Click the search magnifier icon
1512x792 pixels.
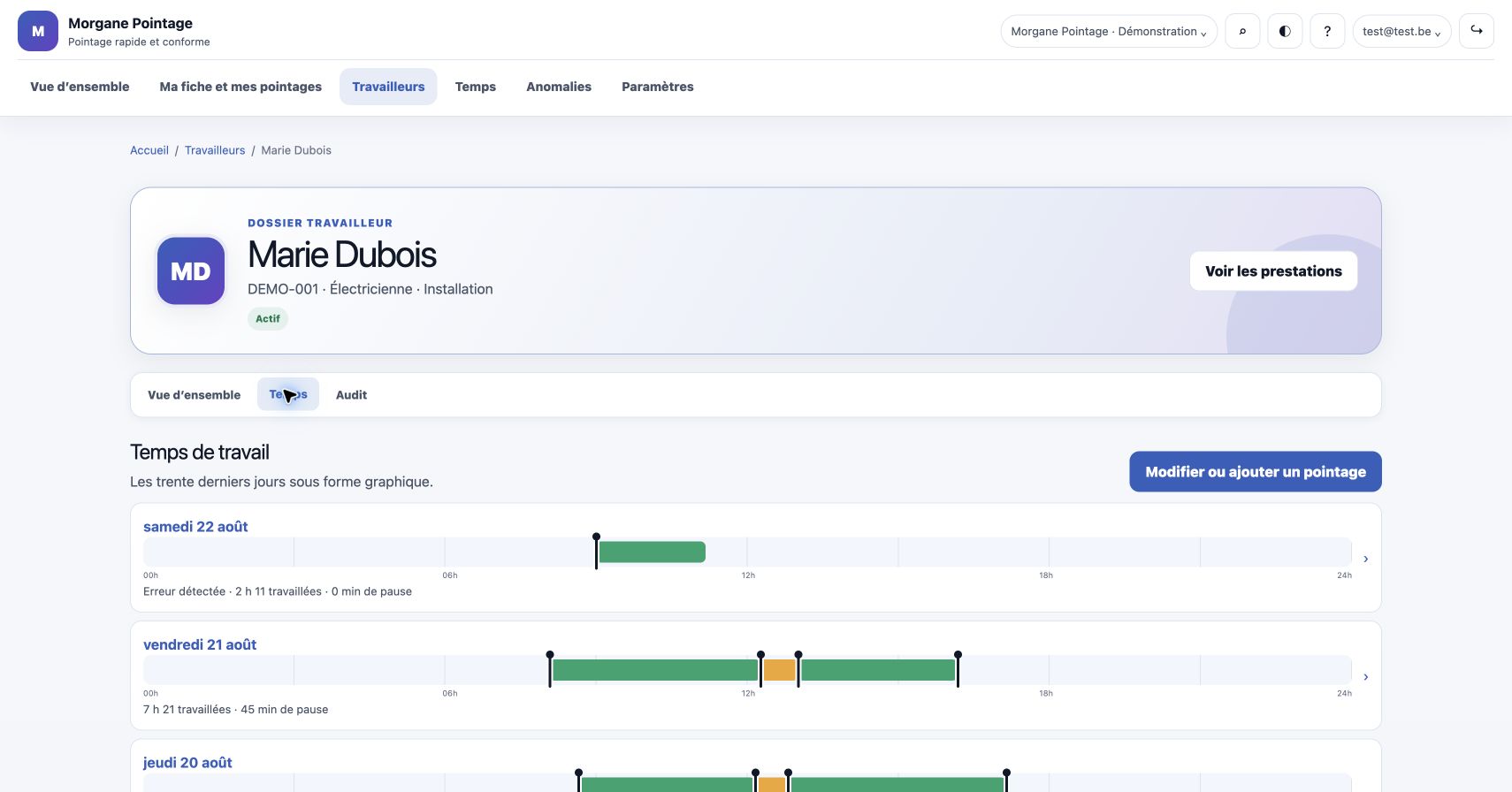click(1242, 31)
